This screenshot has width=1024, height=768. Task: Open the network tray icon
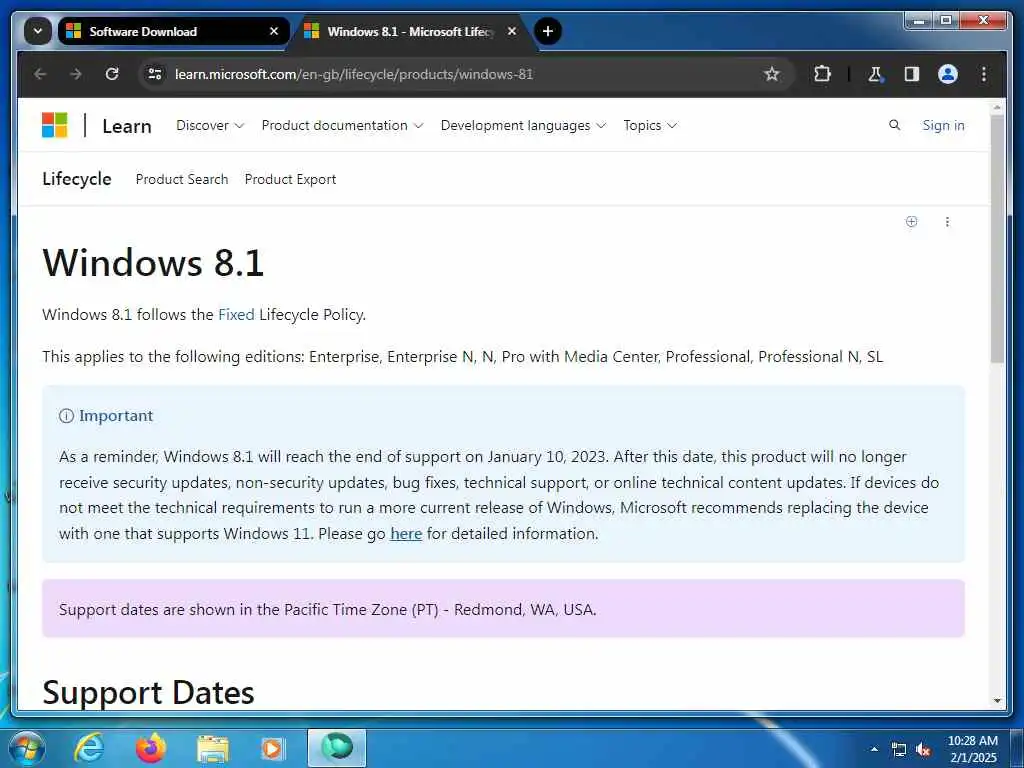click(x=899, y=750)
